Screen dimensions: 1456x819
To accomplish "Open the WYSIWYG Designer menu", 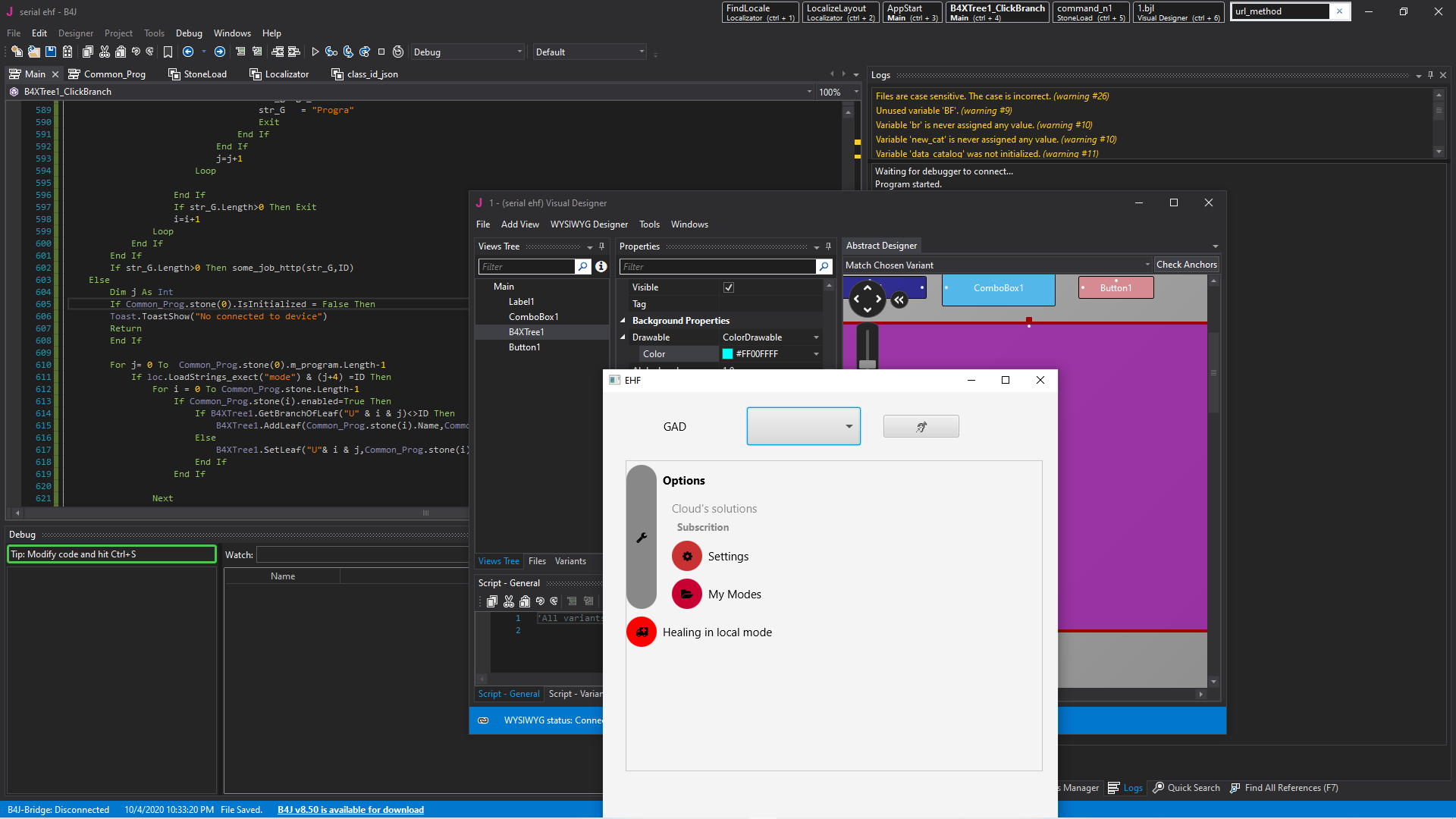I will tap(588, 224).
